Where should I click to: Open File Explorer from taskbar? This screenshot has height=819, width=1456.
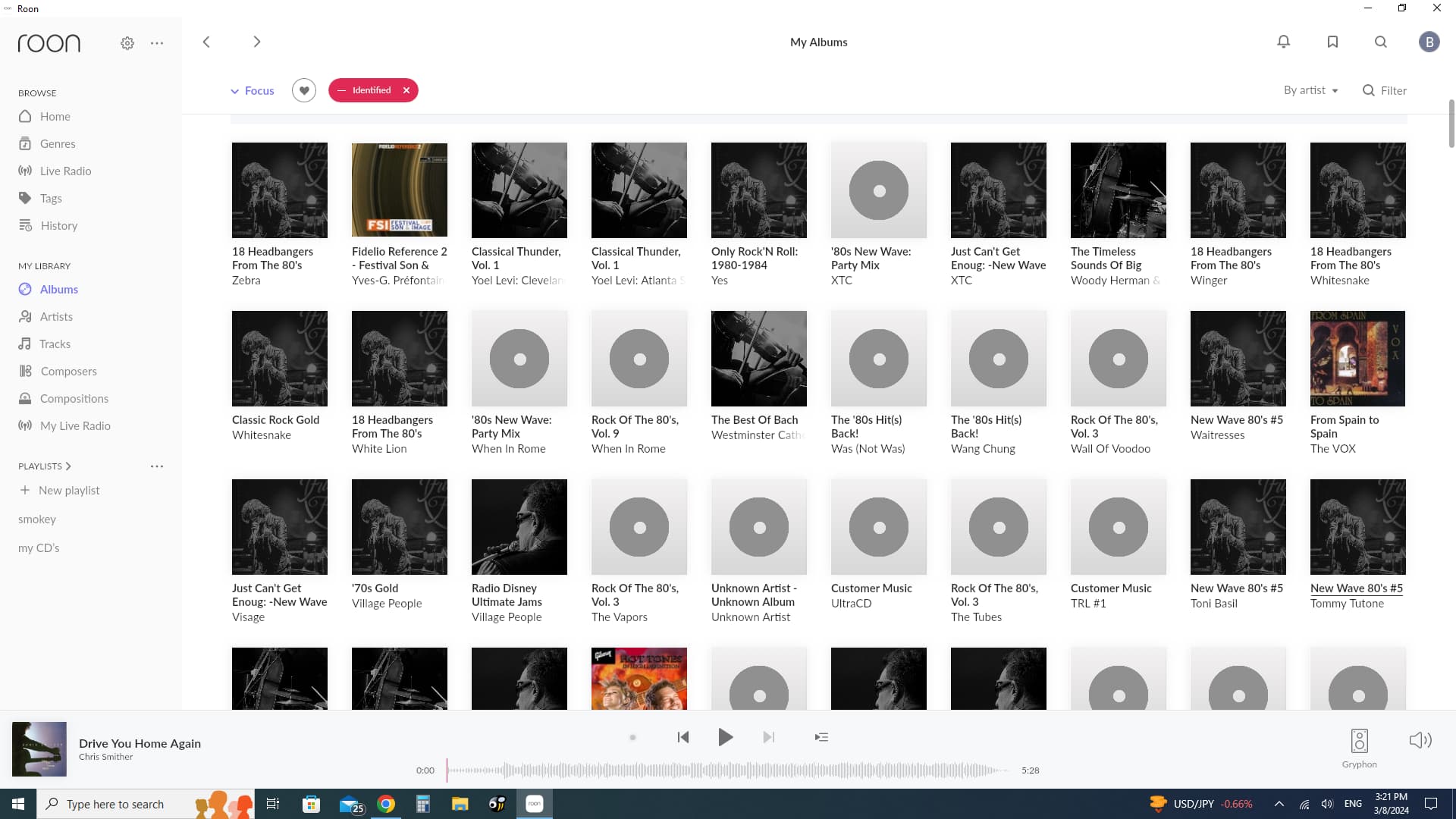[x=460, y=804]
